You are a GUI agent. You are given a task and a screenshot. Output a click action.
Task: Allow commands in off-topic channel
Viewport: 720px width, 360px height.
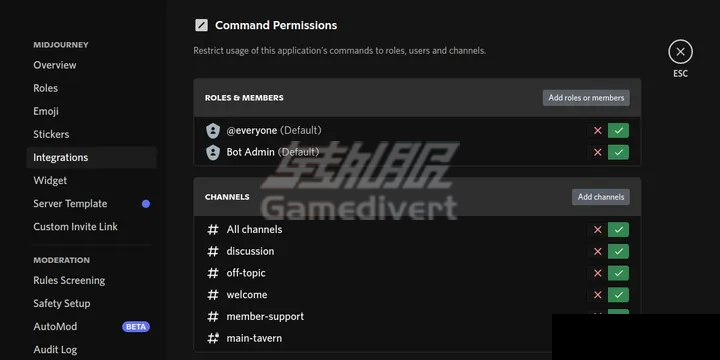[x=618, y=273]
